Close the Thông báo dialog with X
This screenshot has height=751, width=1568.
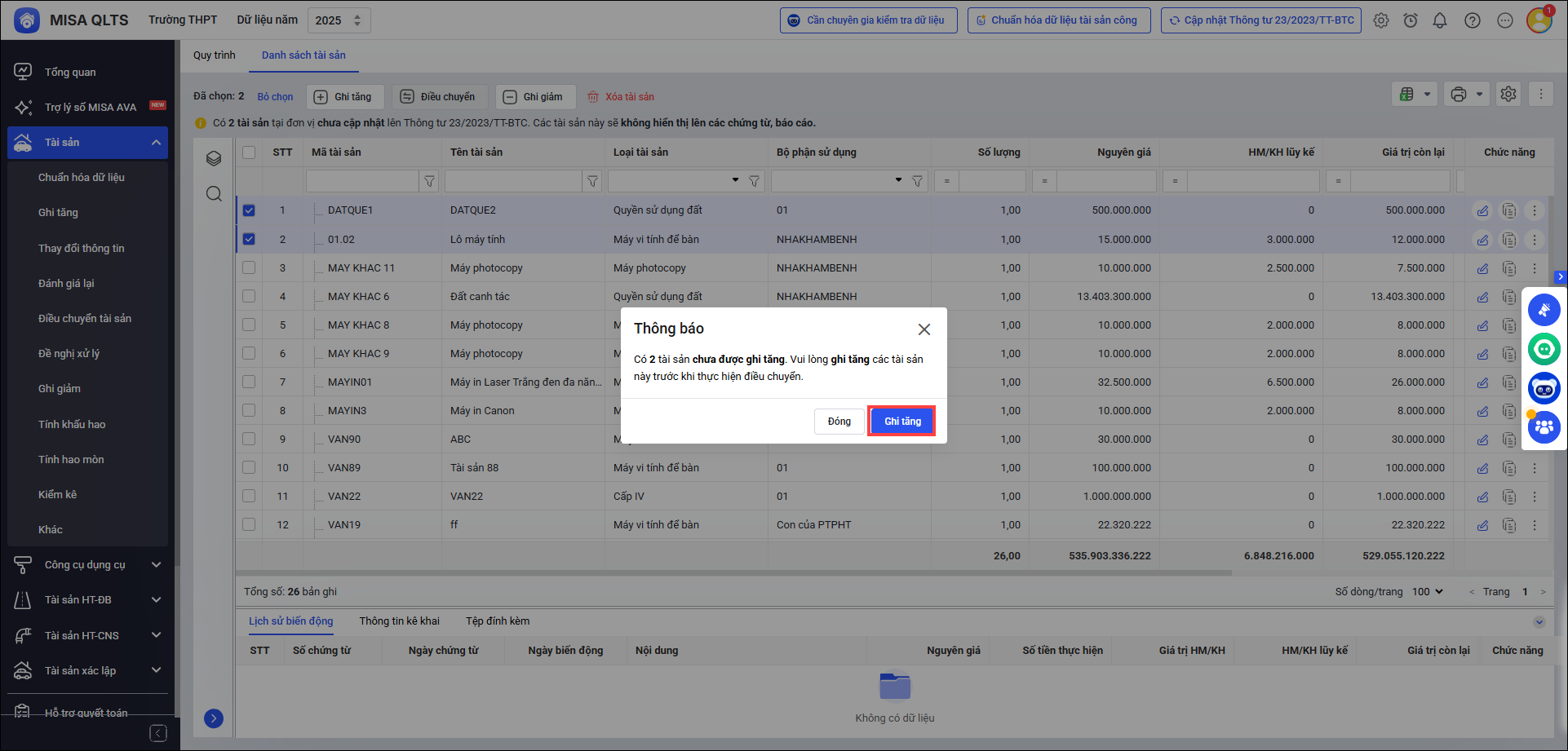pyautogui.click(x=924, y=329)
